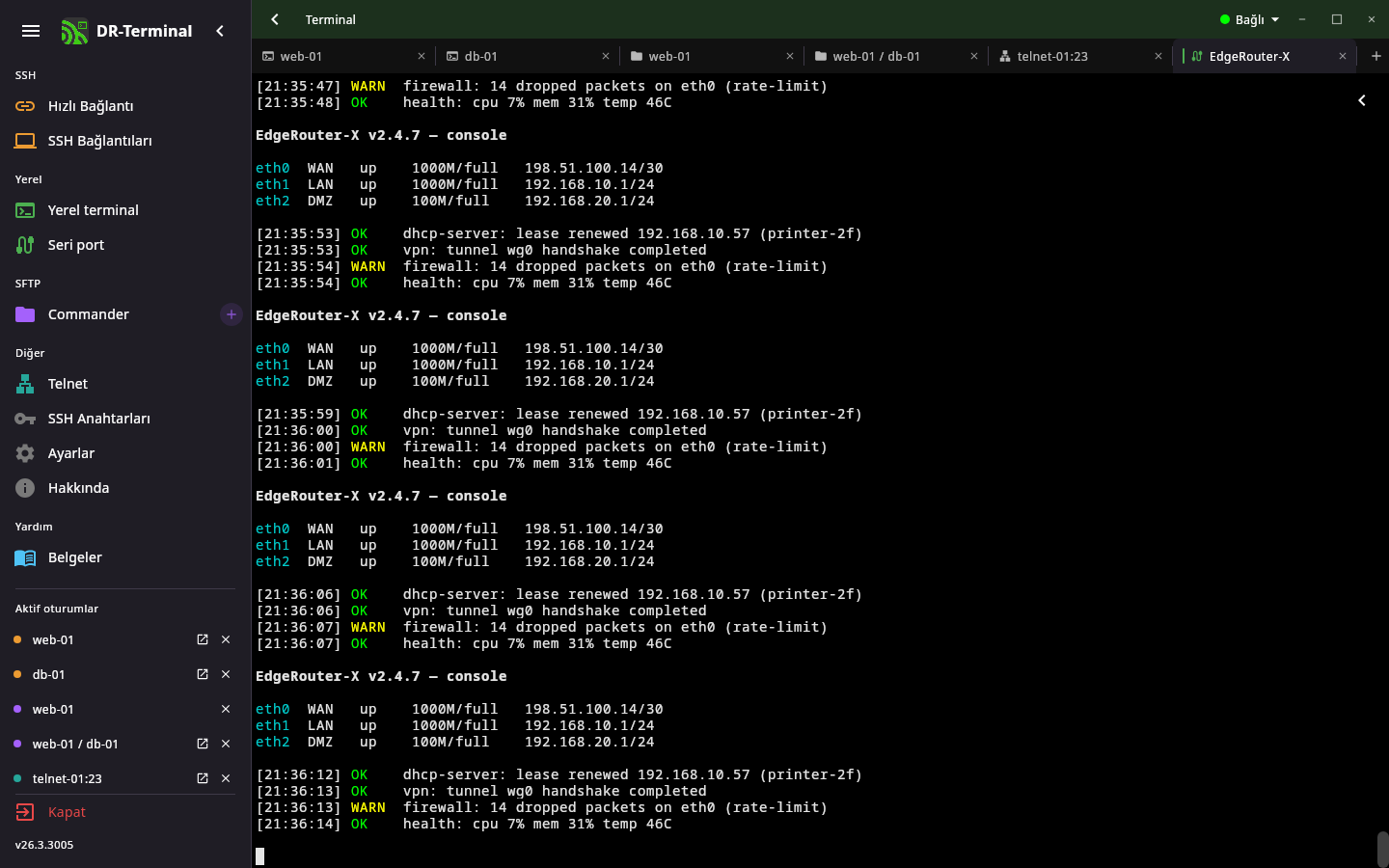The image size is (1389, 868).
Task: Click last health log line at 21:36:14
Action: 464,824
